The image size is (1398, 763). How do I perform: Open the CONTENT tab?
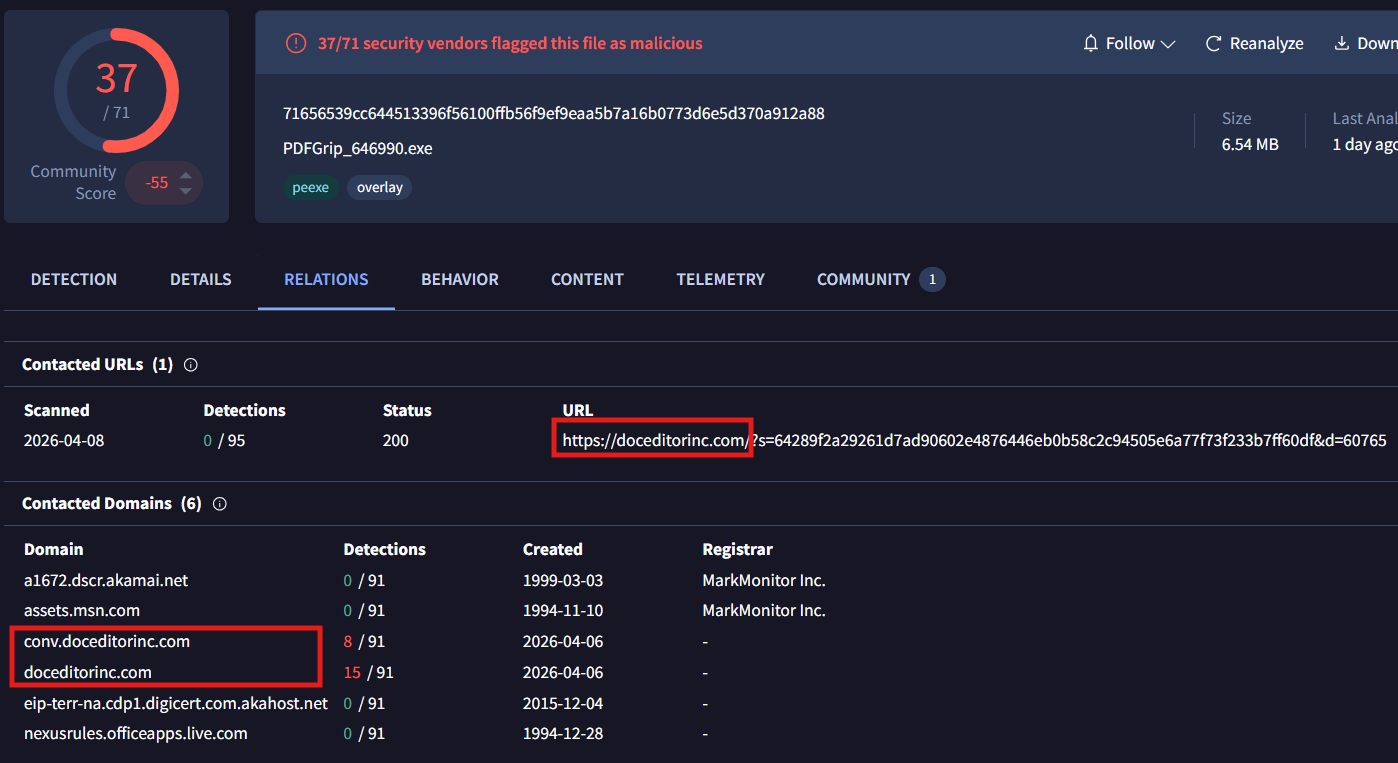click(x=587, y=280)
